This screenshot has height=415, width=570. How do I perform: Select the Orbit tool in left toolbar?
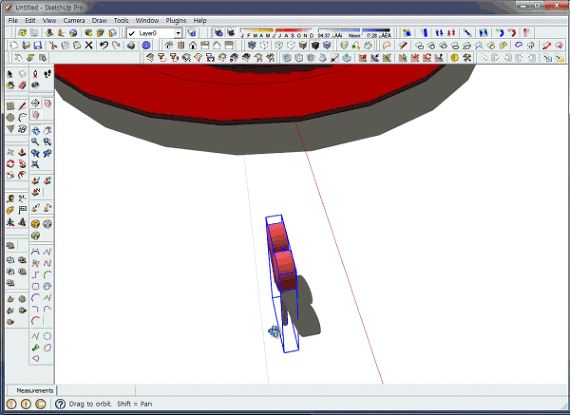click(x=35, y=131)
